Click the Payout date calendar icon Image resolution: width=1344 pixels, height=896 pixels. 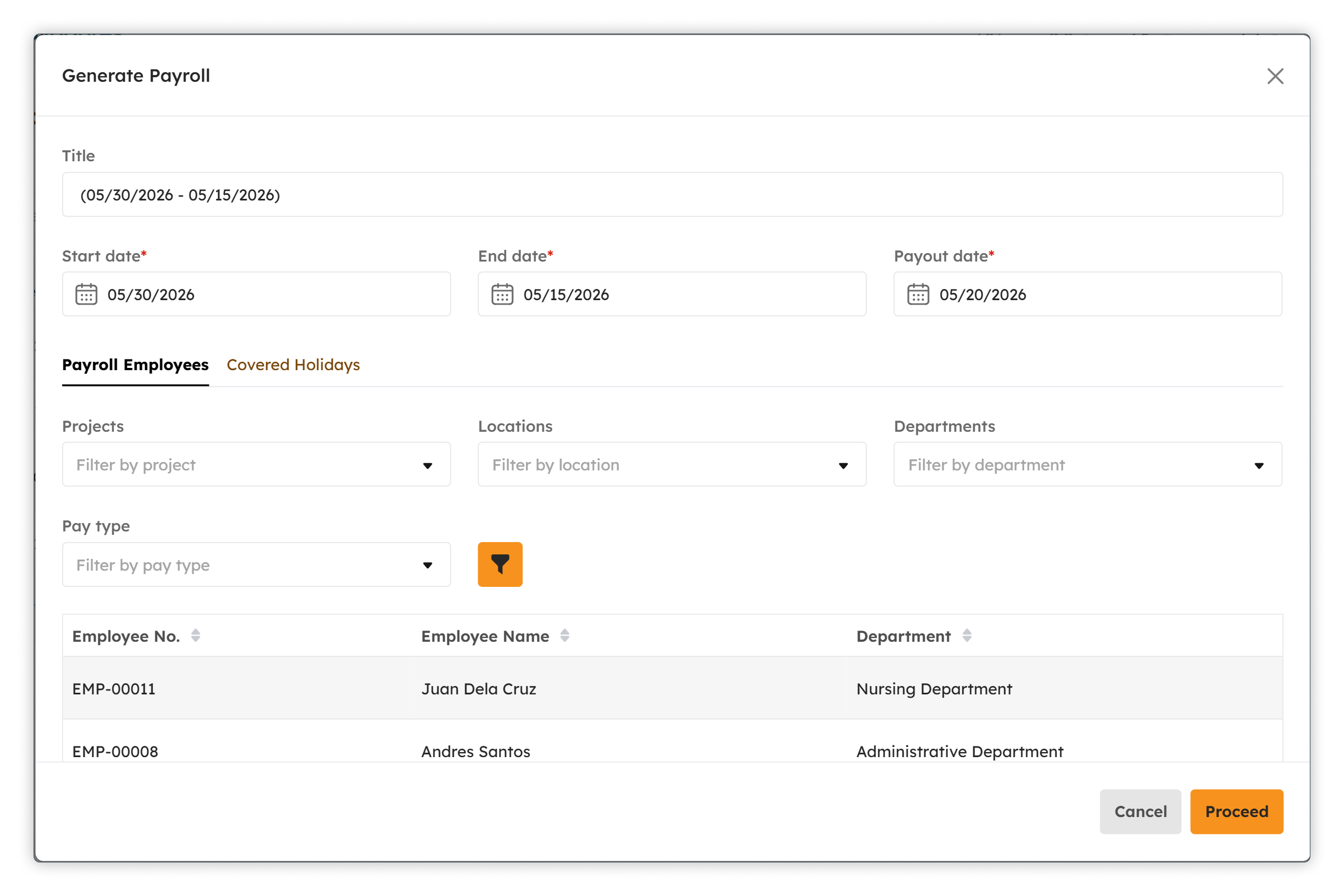[x=918, y=295]
